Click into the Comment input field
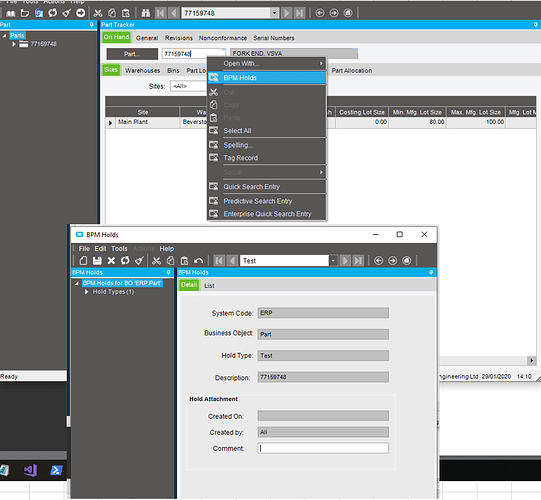The image size is (541, 500). [x=323, y=448]
